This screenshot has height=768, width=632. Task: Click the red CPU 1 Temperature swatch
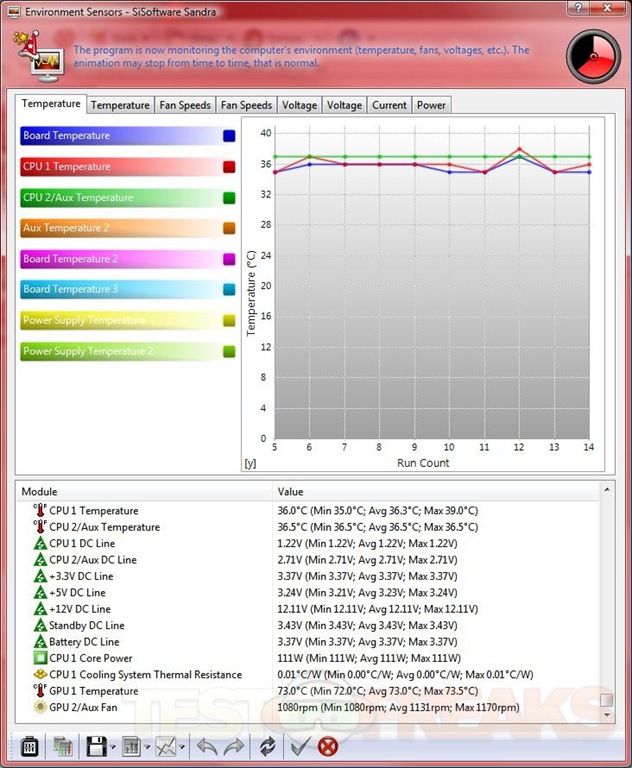[x=229, y=167]
